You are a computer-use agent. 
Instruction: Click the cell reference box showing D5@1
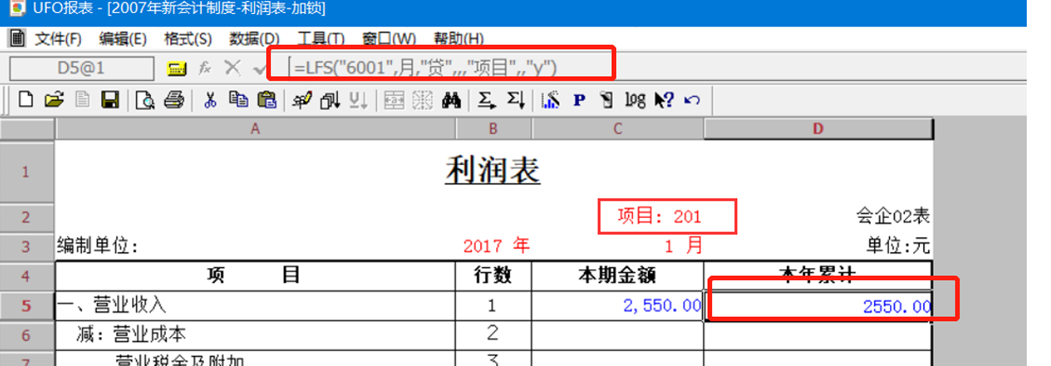coord(81,68)
